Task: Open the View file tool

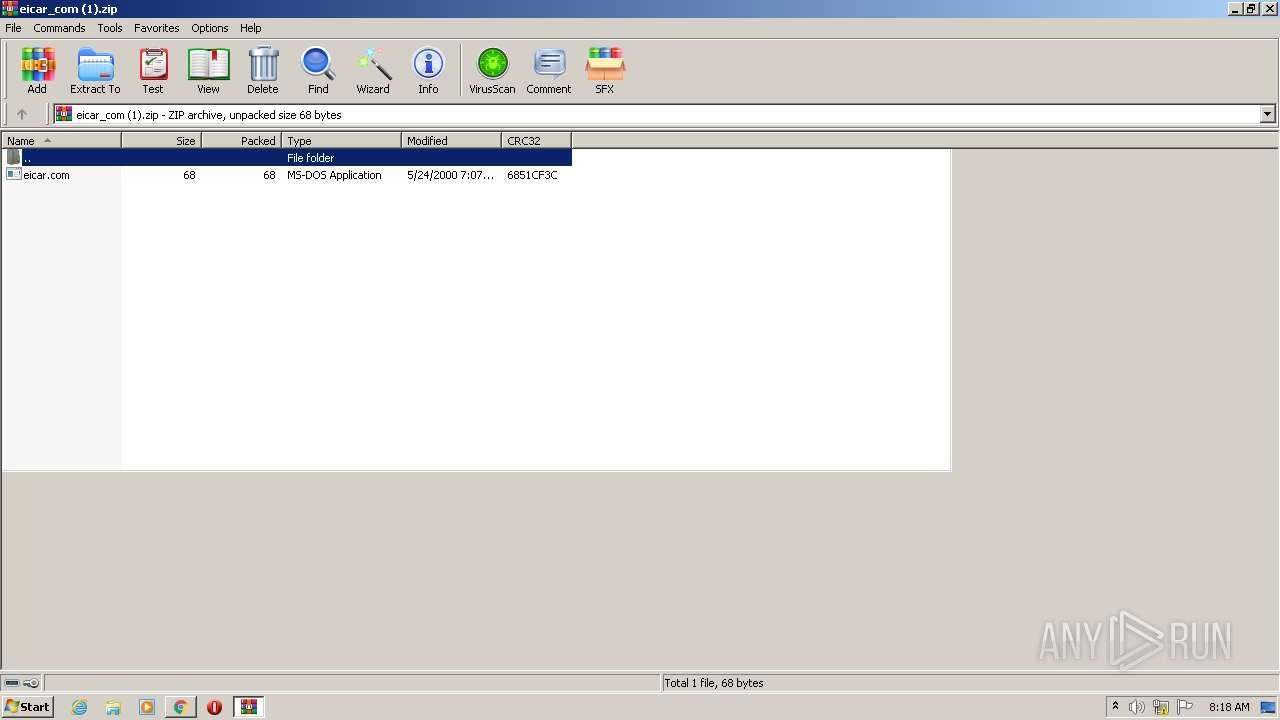Action: click(208, 71)
